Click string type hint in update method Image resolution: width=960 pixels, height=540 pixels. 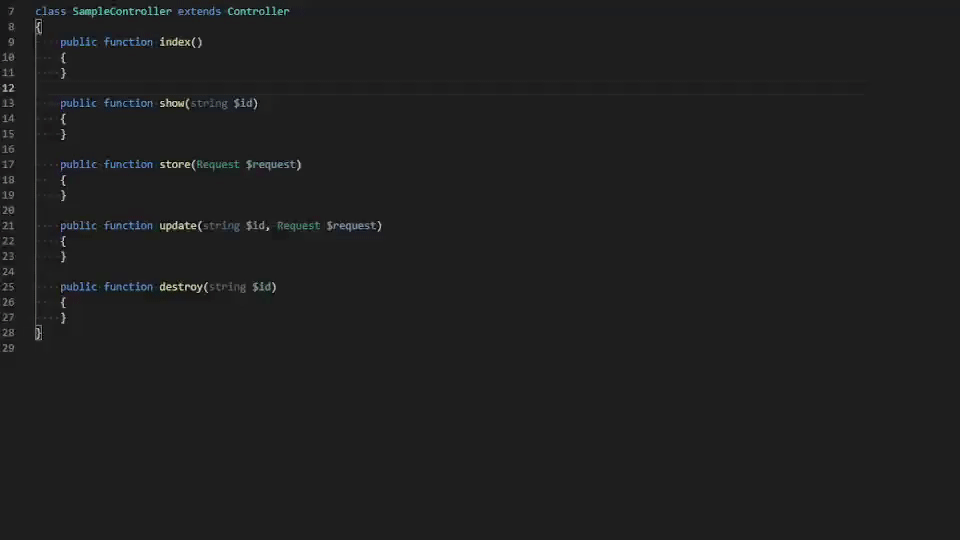[x=221, y=225]
